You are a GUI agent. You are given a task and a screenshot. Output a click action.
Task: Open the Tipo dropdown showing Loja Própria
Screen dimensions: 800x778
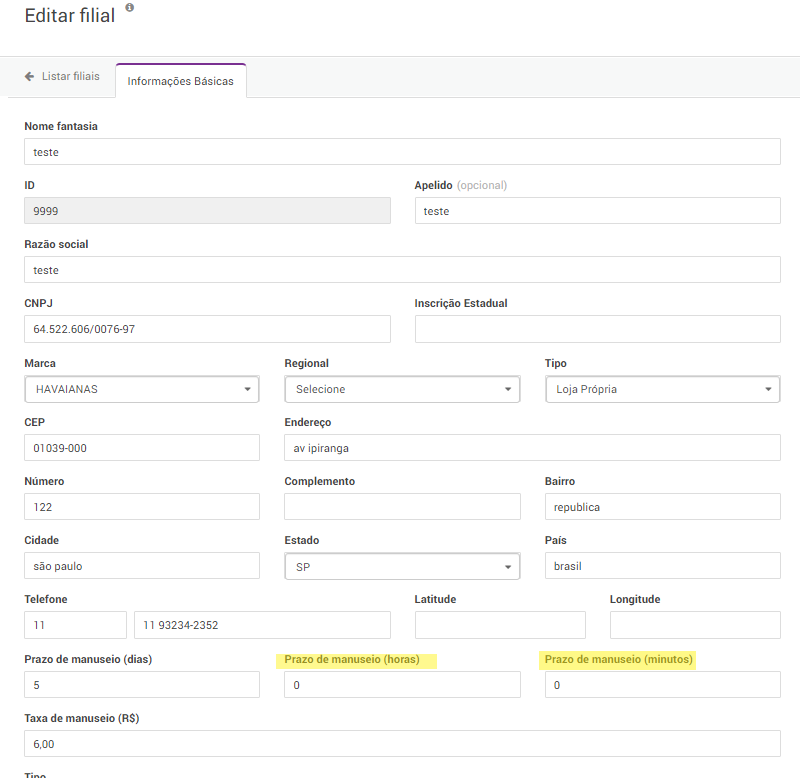(x=662, y=389)
